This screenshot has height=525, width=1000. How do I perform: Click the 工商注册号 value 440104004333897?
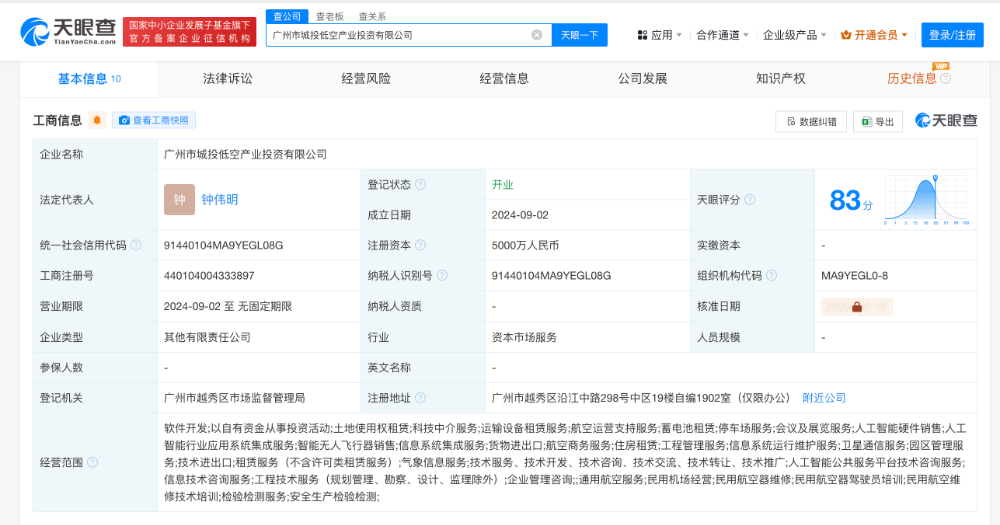[209, 276]
